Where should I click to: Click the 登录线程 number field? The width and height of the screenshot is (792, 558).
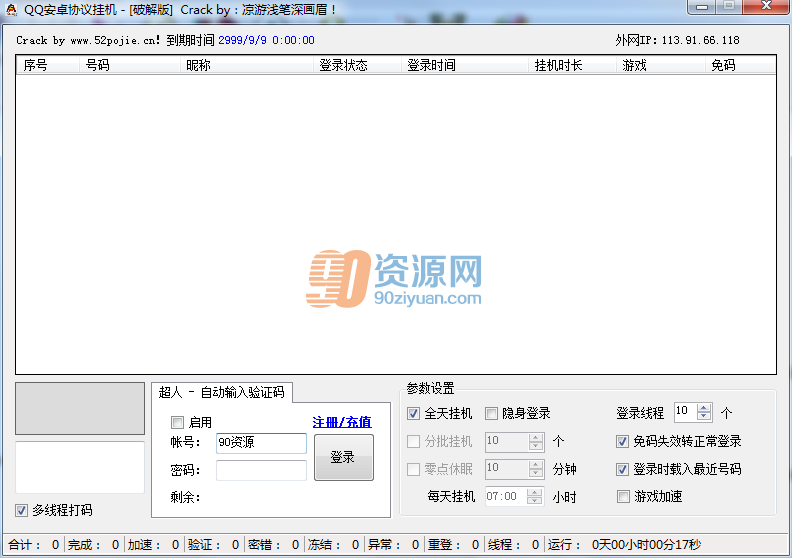[685, 412]
